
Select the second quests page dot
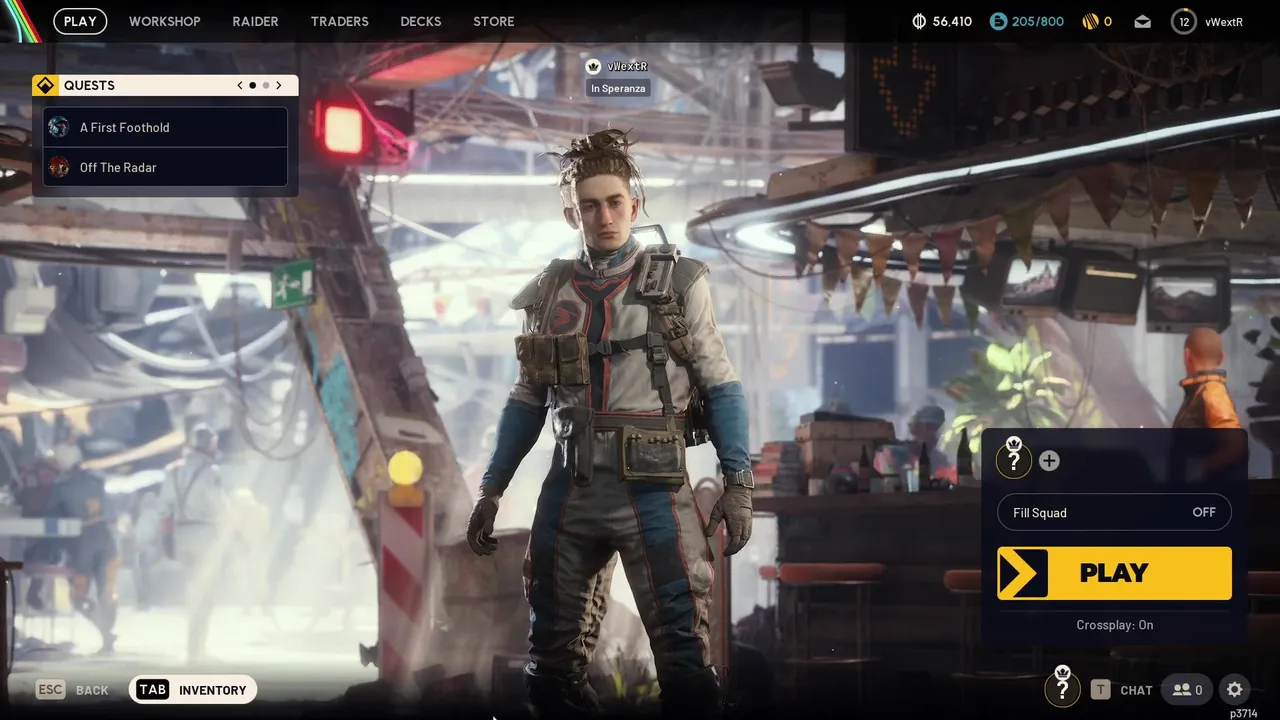(266, 85)
